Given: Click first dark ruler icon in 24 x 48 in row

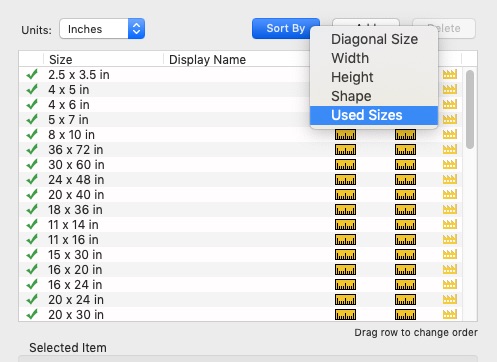Looking at the screenshot, I should [345, 180].
